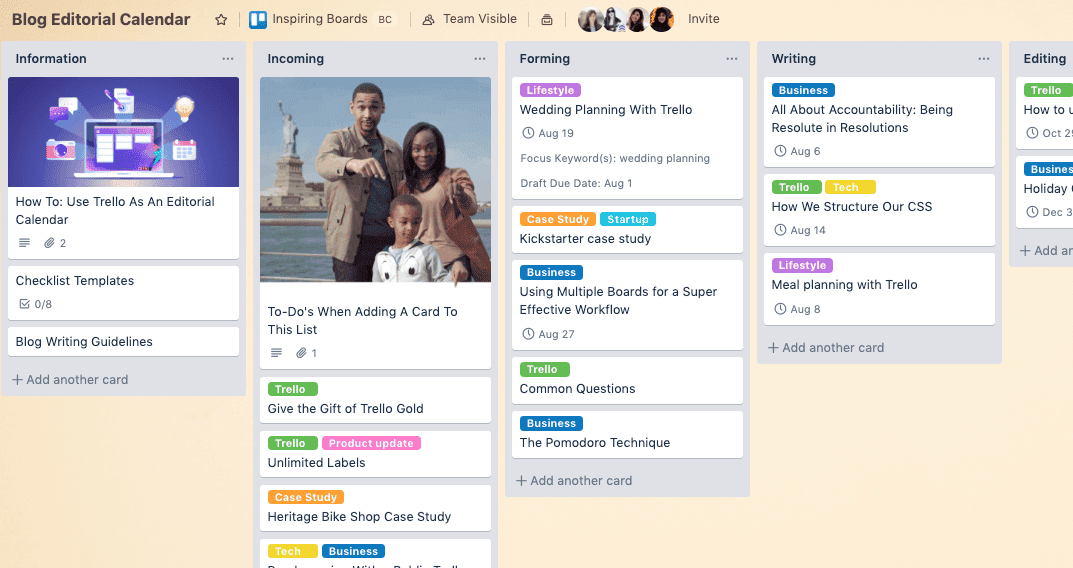Open Heritage Bike Shop Case Study card
The height and width of the screenshot is (568, 1073).
pyautogui.click(x=375, y=508)
